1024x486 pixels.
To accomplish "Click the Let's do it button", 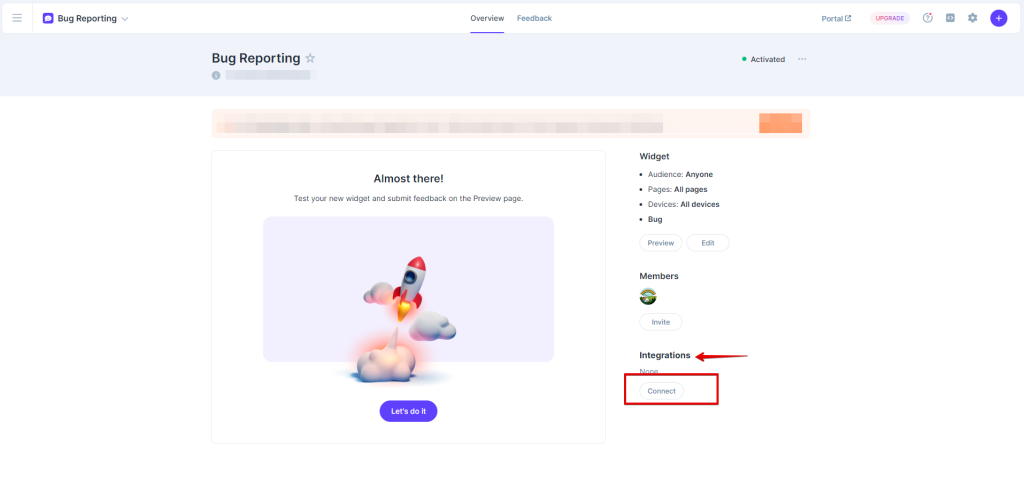I will [x=408, y=411].
